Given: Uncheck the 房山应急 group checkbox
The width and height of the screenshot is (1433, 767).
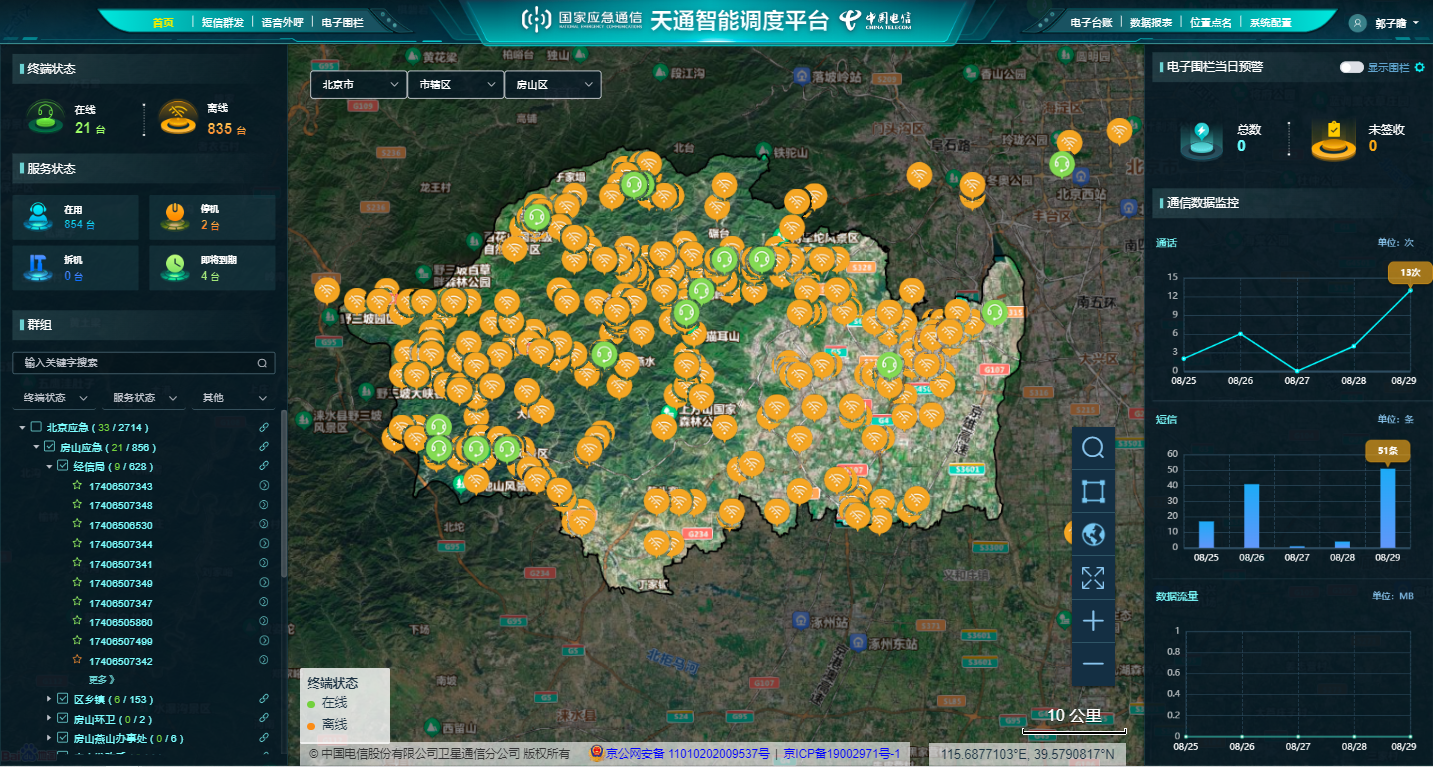Looking at the screenshot, I should pos(49,447).
